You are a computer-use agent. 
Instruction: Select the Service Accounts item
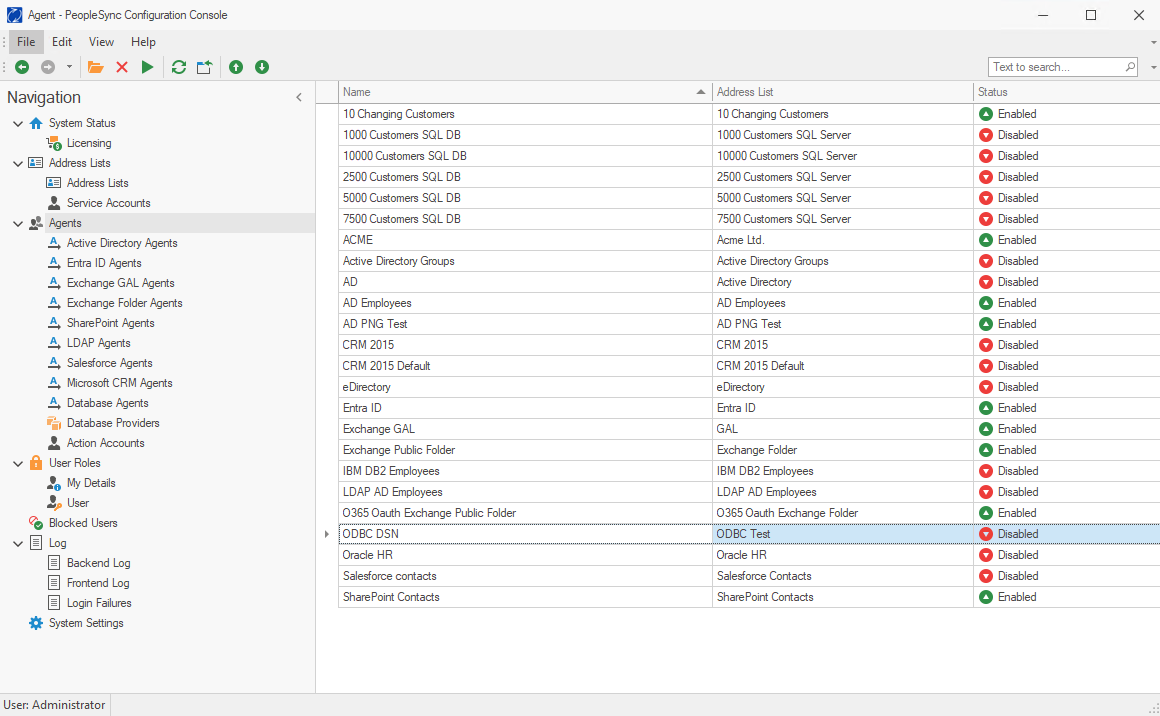(109, 203)
